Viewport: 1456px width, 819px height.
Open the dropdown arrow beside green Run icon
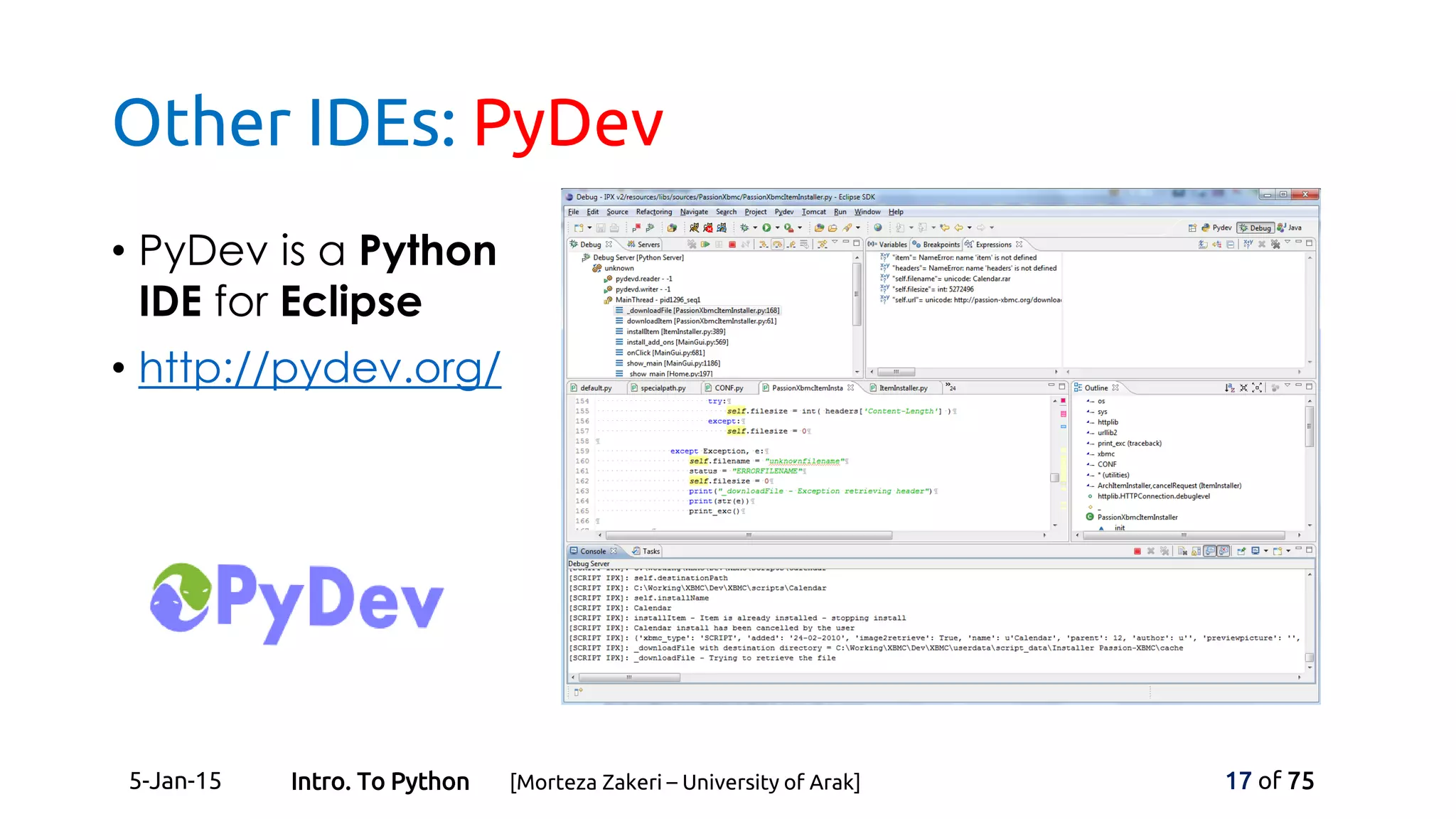pyautogui.click(x=777, y=228)
